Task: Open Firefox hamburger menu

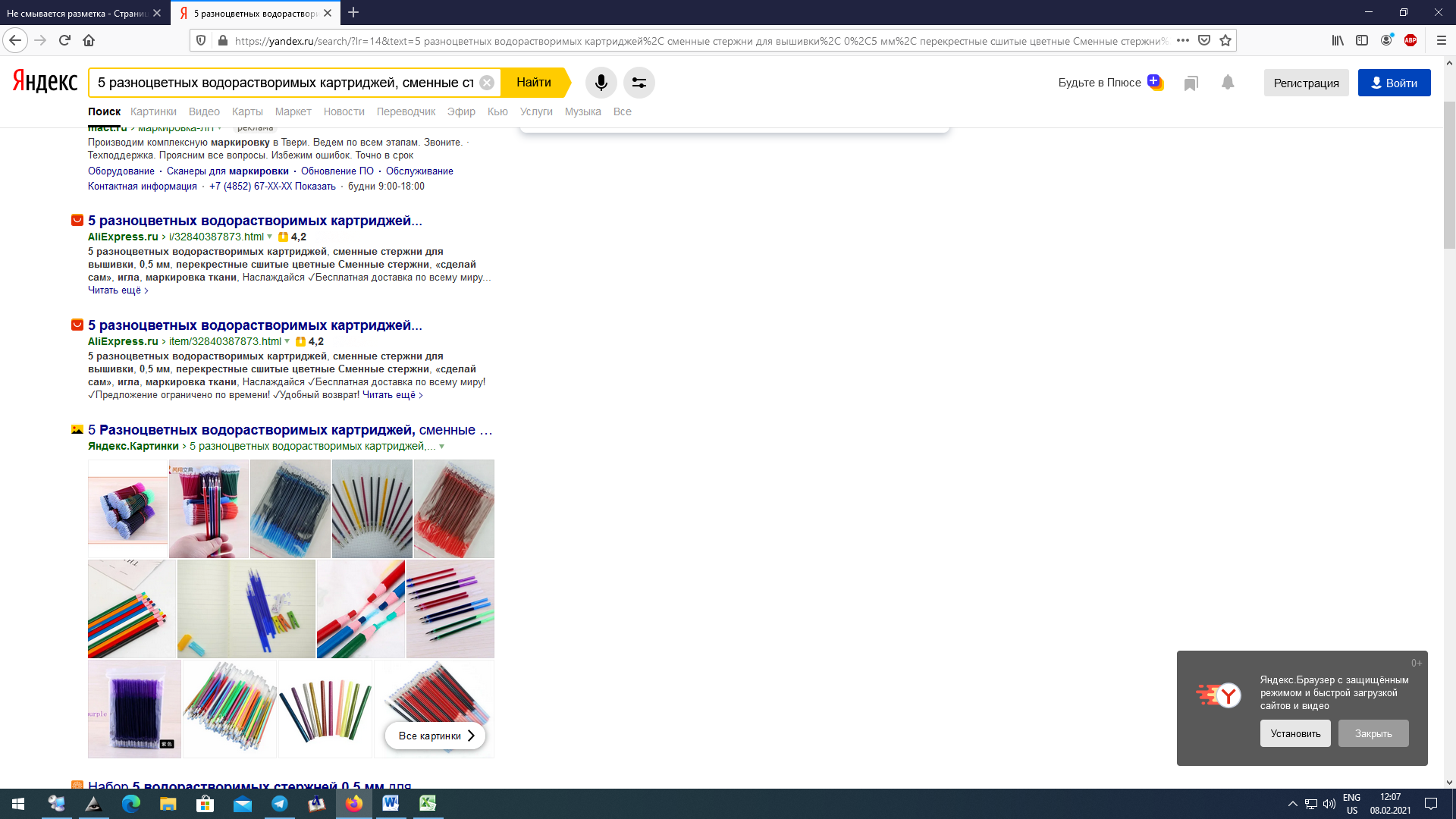Action: pyautogui.click(x=1442, y=40)
